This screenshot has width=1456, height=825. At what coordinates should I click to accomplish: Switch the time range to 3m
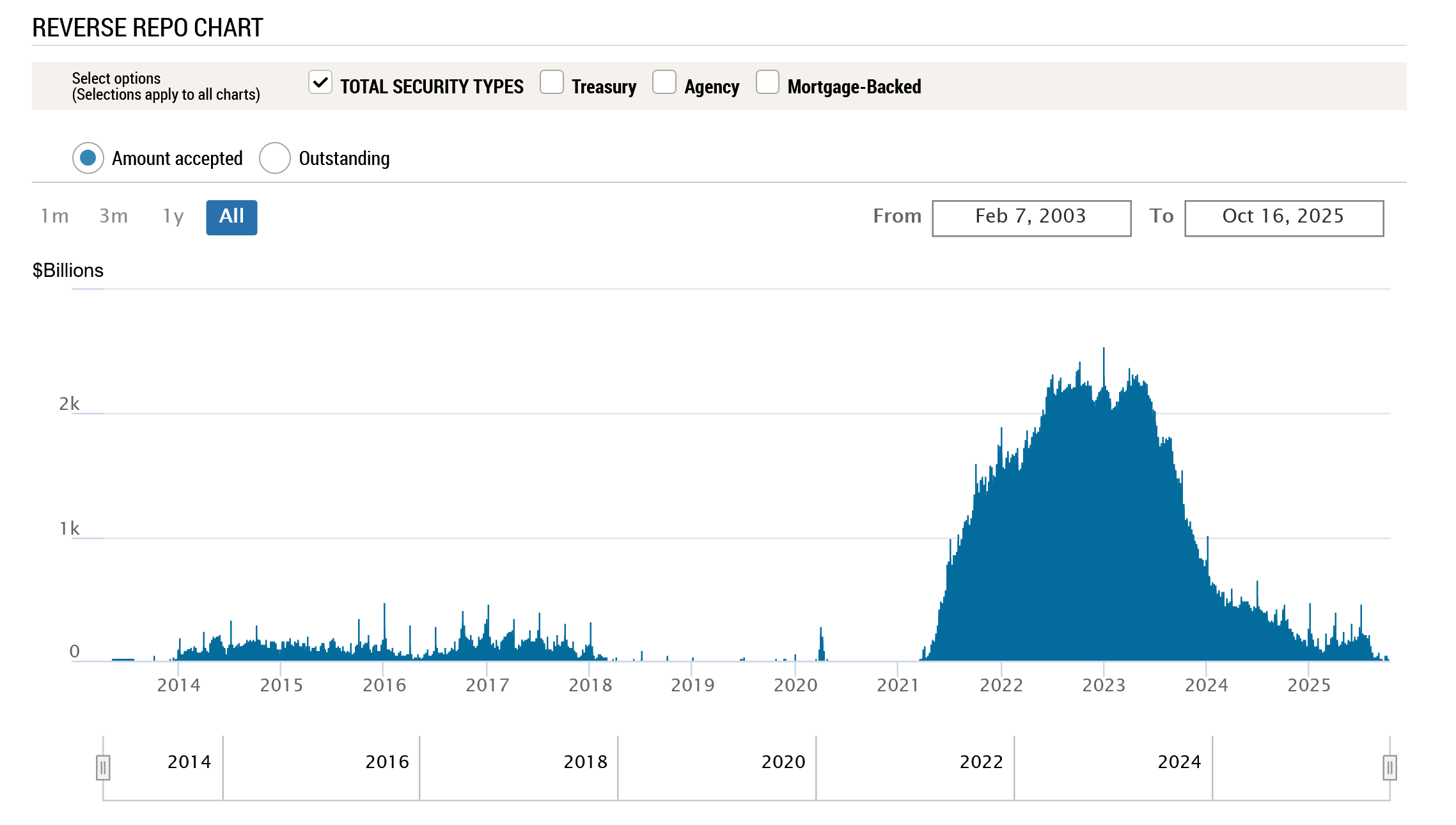(x=114, y=217)
